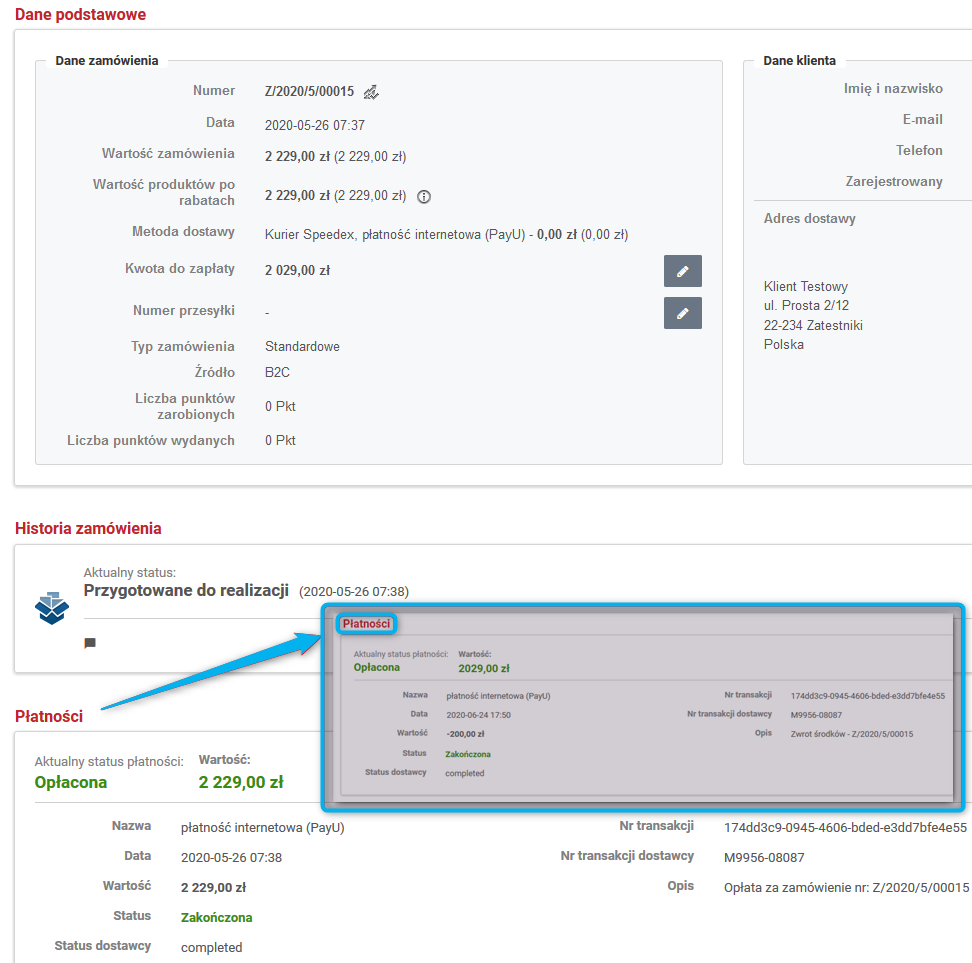The image size is (972, 963).
Task: Click the edit pencil button for Numer przesyłki
Action: pyautogui.click(x=683, y=313)
